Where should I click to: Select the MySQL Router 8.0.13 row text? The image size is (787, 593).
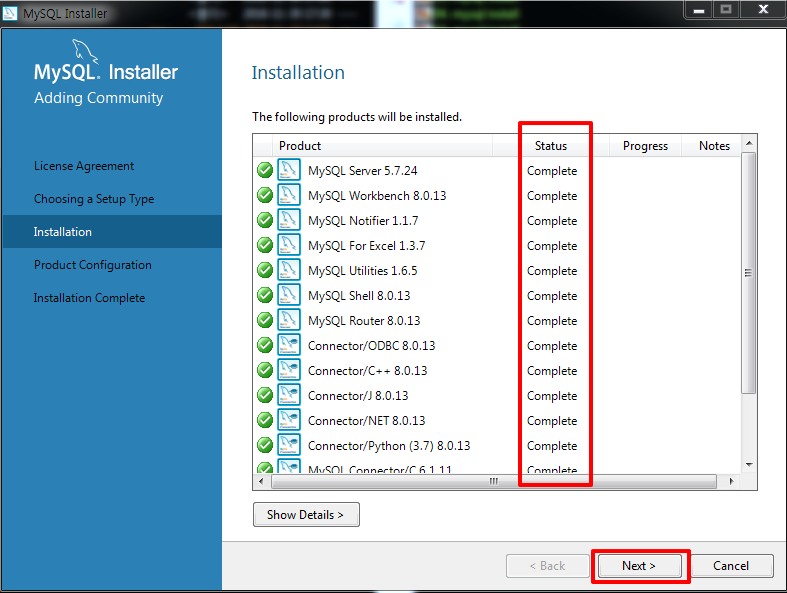[364, 321]
